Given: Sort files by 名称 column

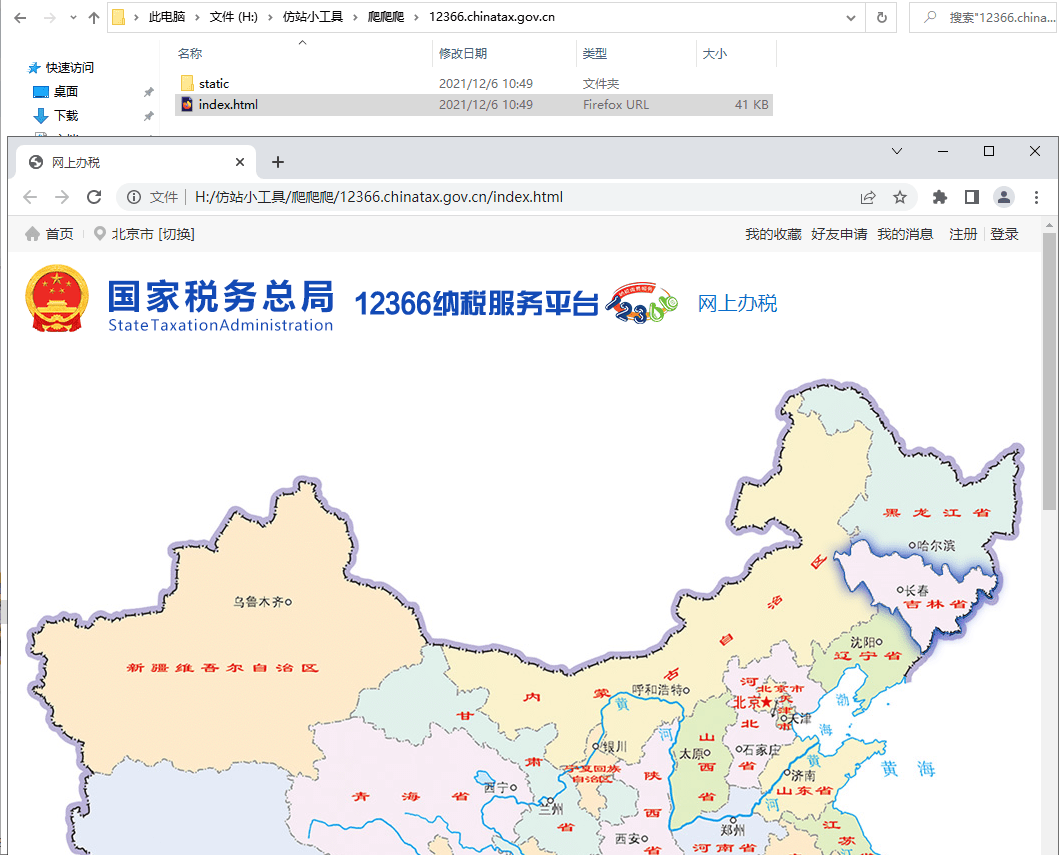Looking at the screenshot, I should pyautogui.click(x=190, y=53).
